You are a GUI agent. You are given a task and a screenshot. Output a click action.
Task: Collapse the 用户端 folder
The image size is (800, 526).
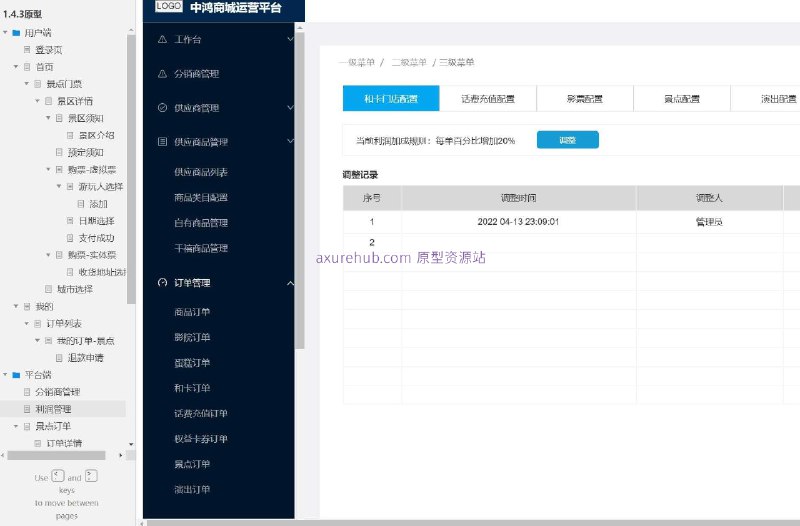(x=5, y=33)
